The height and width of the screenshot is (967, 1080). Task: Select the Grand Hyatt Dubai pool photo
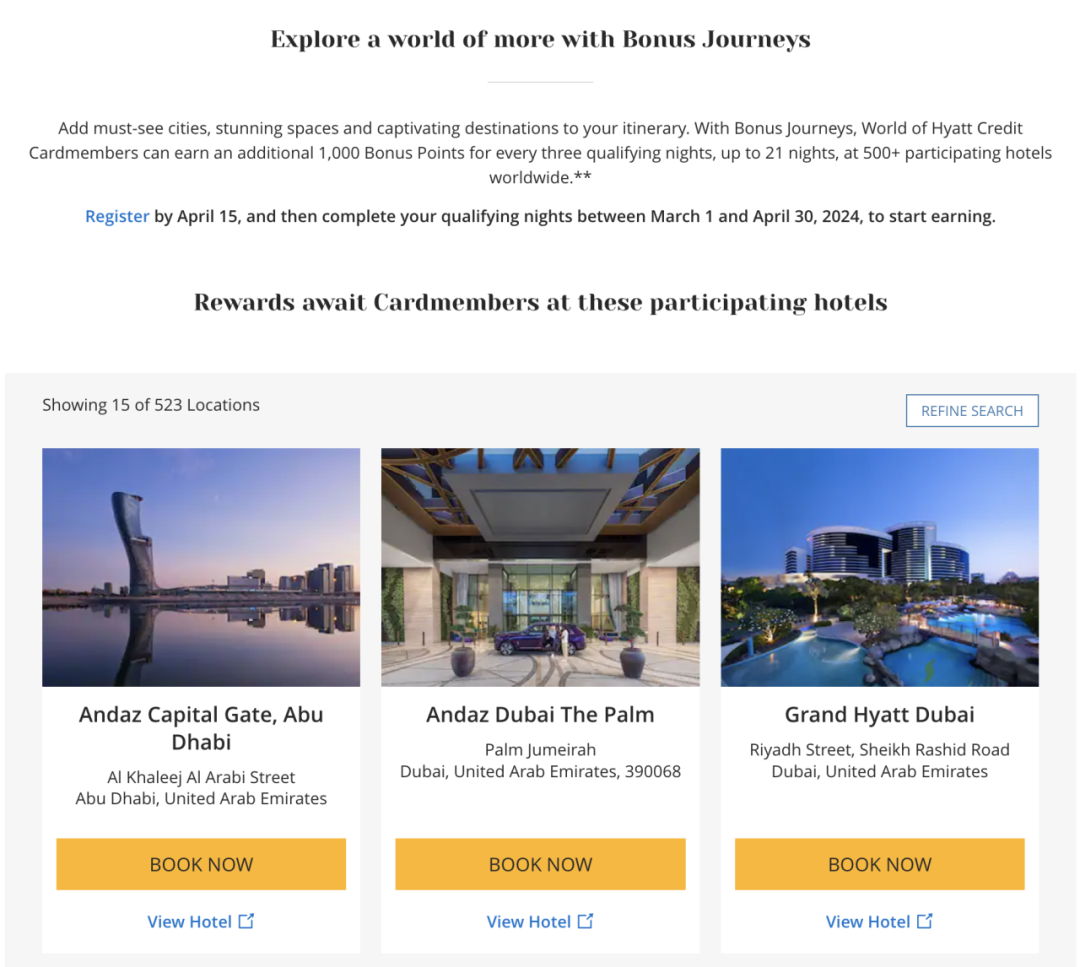point(880,568)
